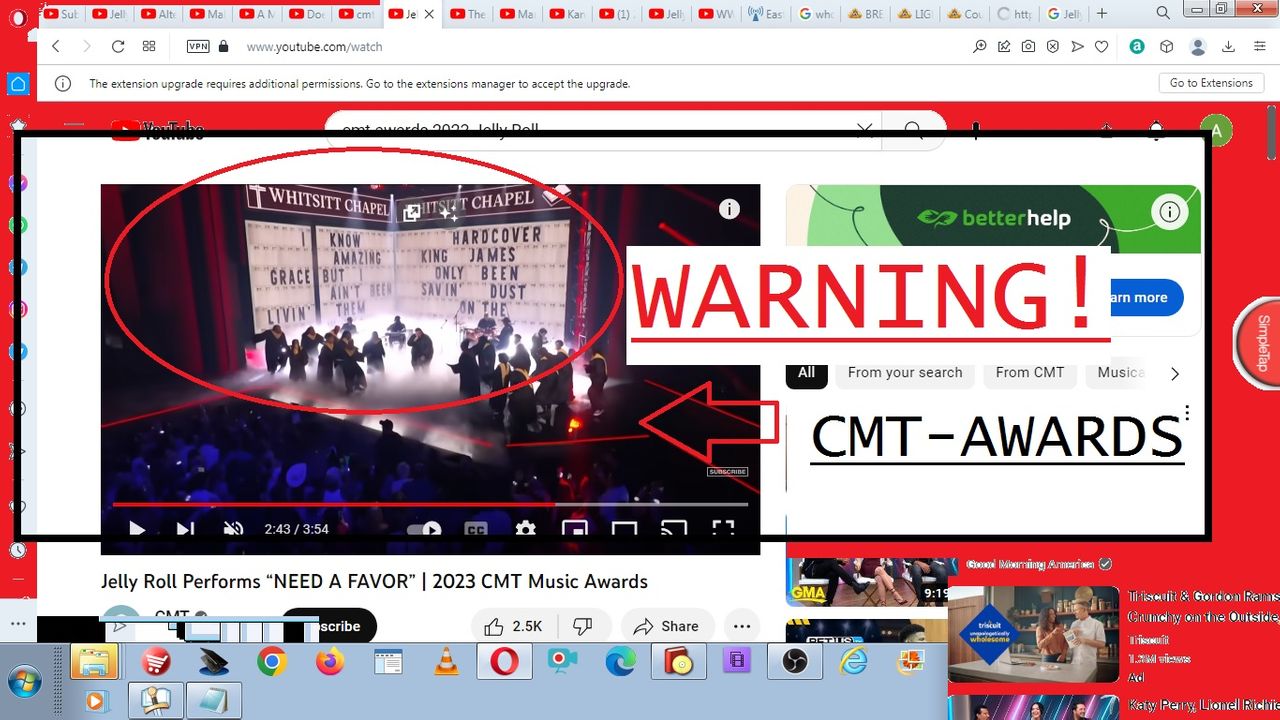Viewport: 1280px width, 720px height.
Task: Cast the video to a device
Action: point(674,529)
